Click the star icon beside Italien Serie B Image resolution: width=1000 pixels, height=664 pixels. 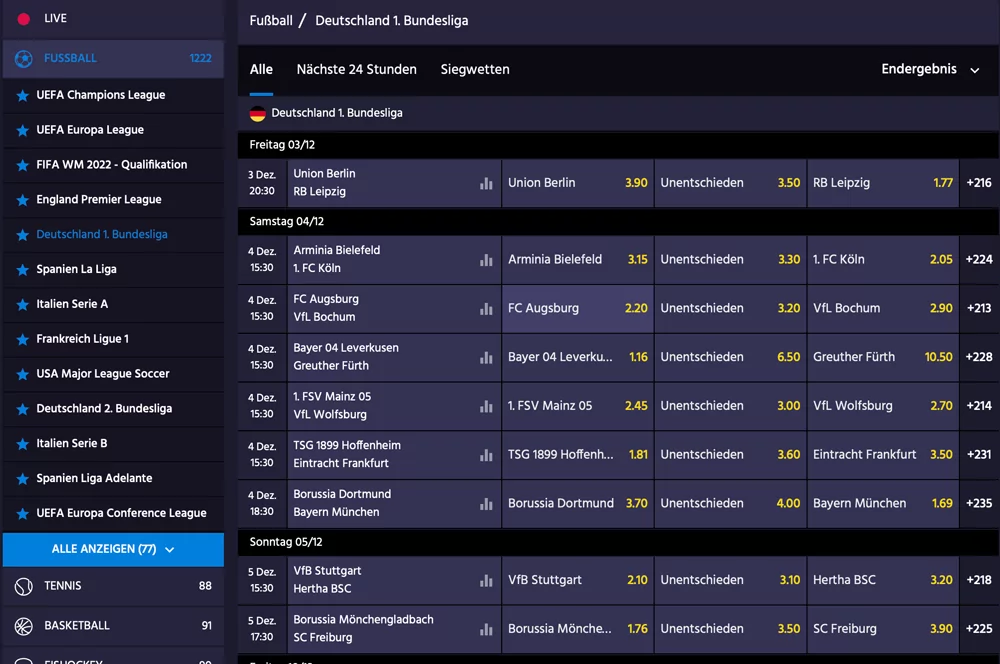pyautogui.click(x=22, y=444)
